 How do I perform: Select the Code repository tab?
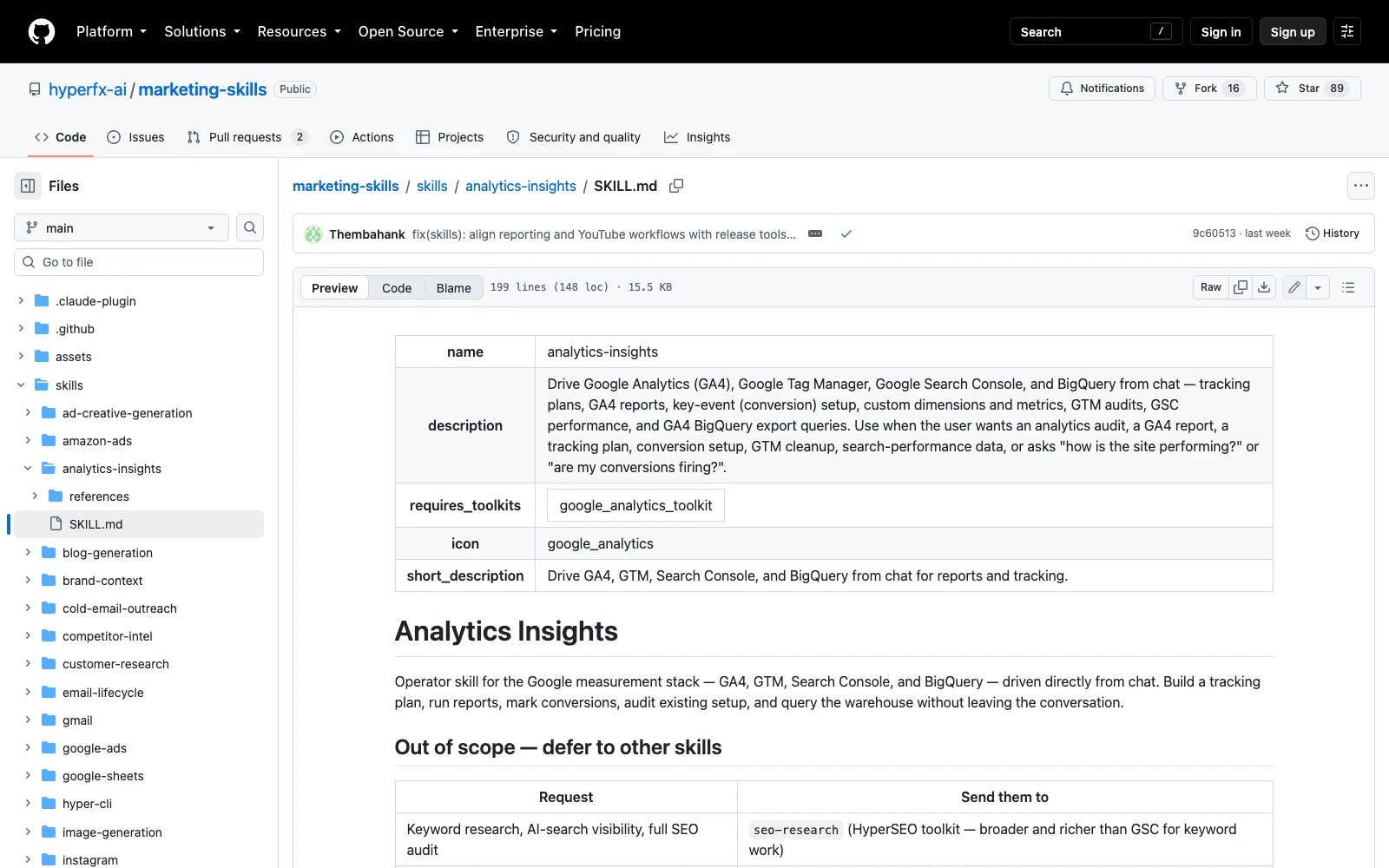point(61,137)
